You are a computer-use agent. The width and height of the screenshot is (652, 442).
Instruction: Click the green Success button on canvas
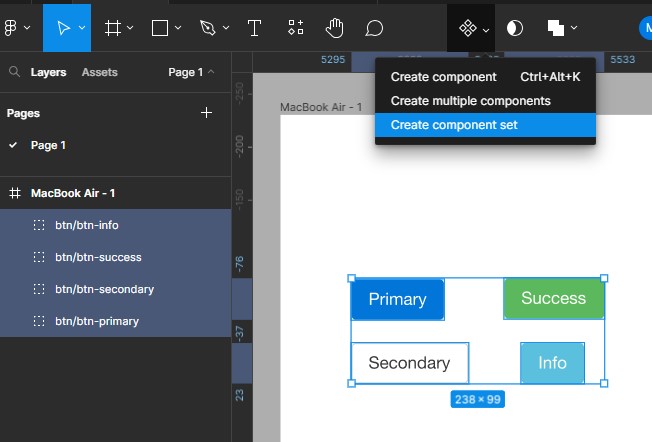pos(553,298)
